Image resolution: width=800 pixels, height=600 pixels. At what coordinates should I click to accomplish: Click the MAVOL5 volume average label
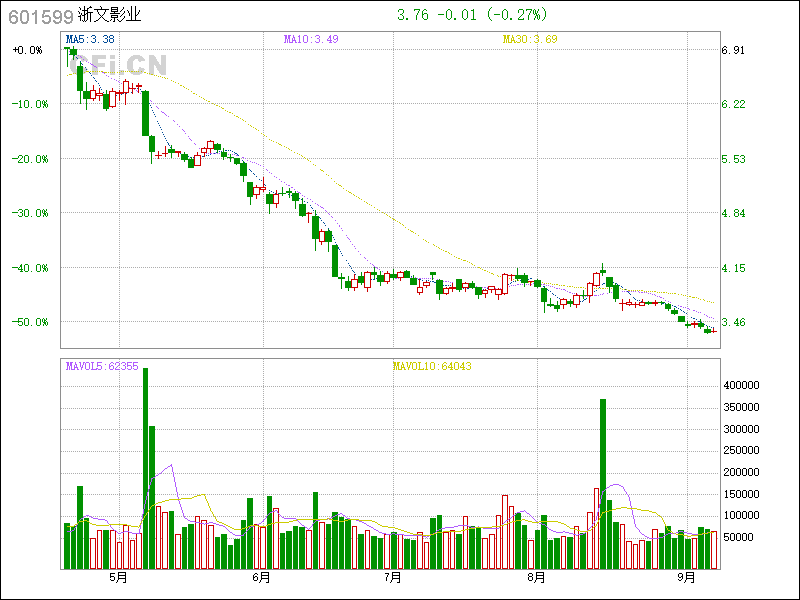tap(102, 366)
